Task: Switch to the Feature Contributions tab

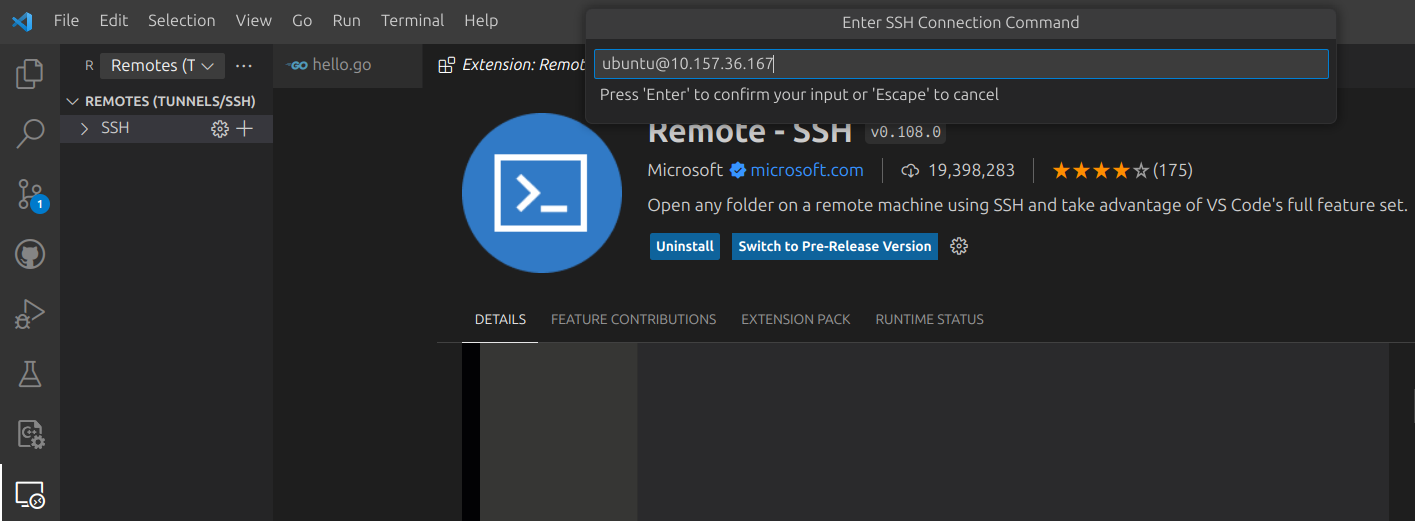Action: click(x=633, y=319)
